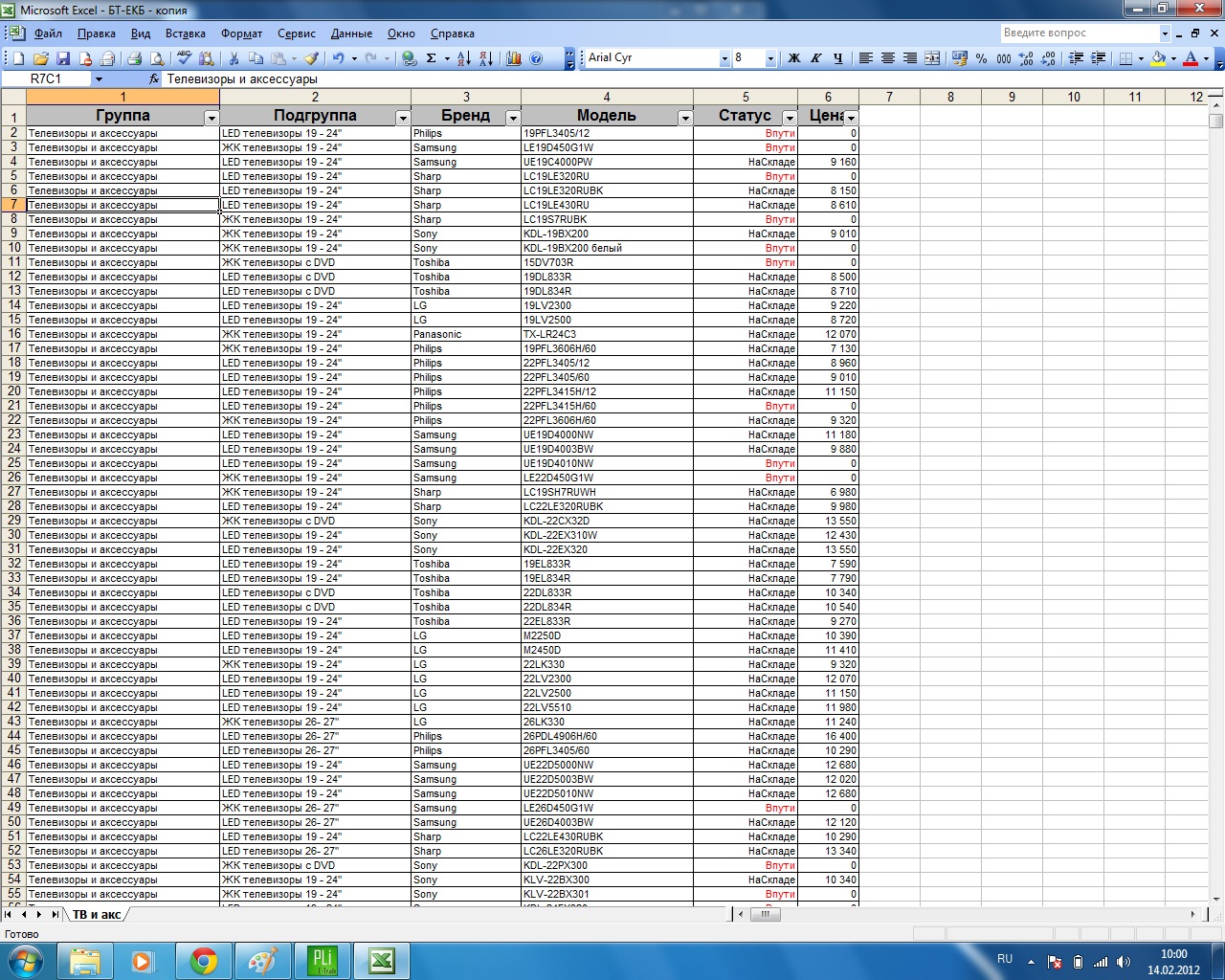The width and height of the screenshot is (1225, 980).
Task: Open the Файл menu
Action: [x=48, y=33]
